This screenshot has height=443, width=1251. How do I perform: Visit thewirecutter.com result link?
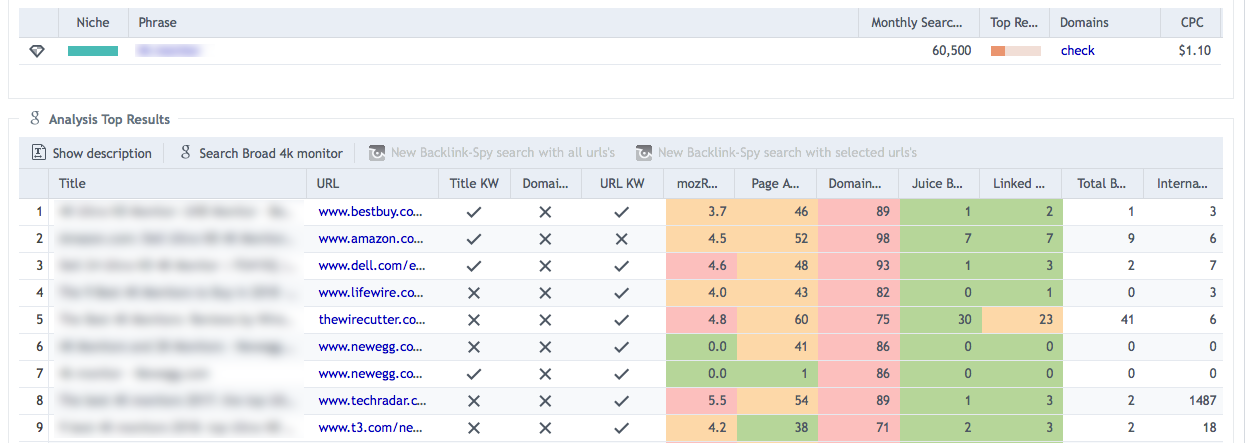[371, 320]
